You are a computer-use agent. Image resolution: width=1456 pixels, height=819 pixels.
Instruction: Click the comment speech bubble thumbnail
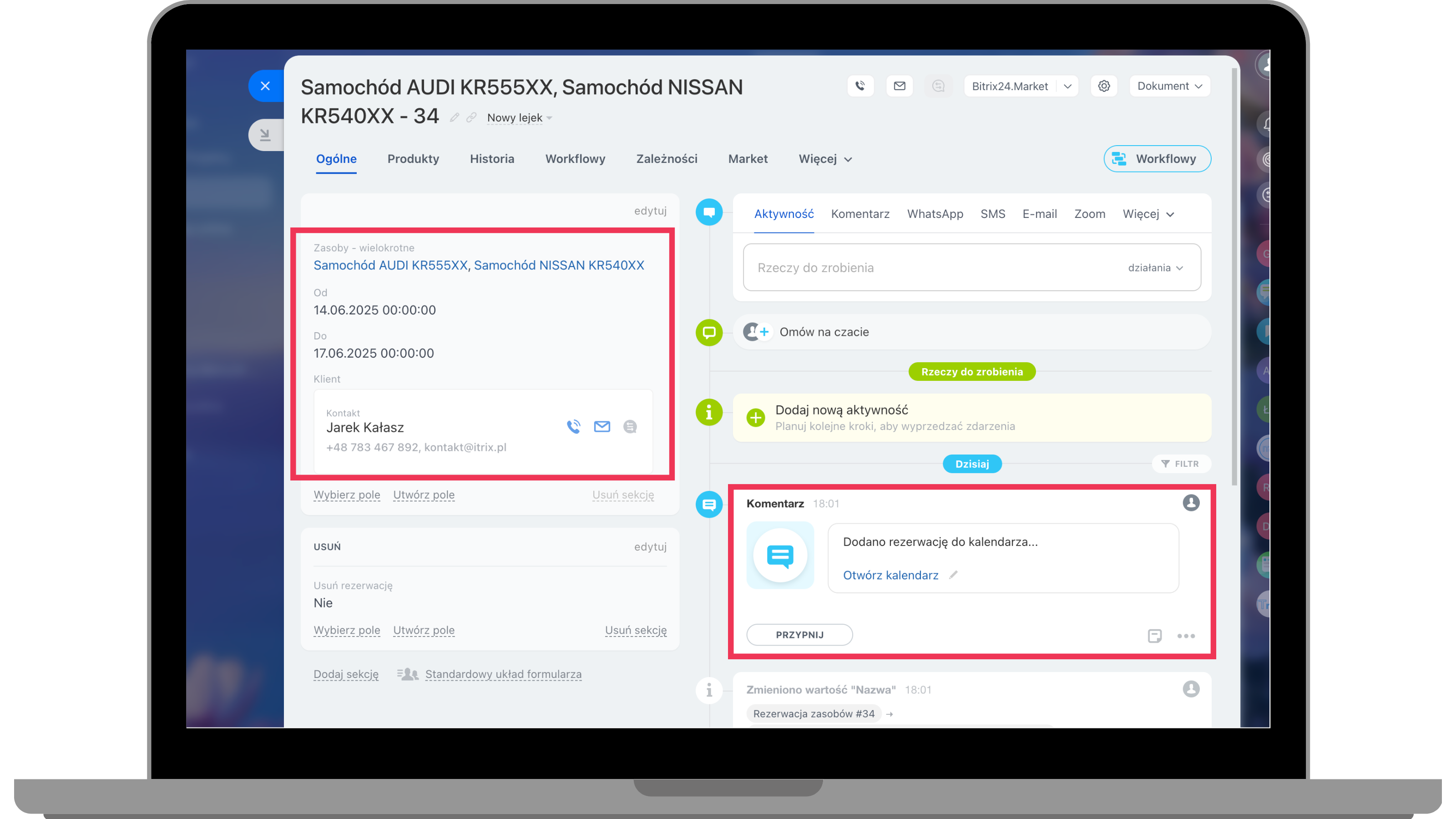[780, 556]
